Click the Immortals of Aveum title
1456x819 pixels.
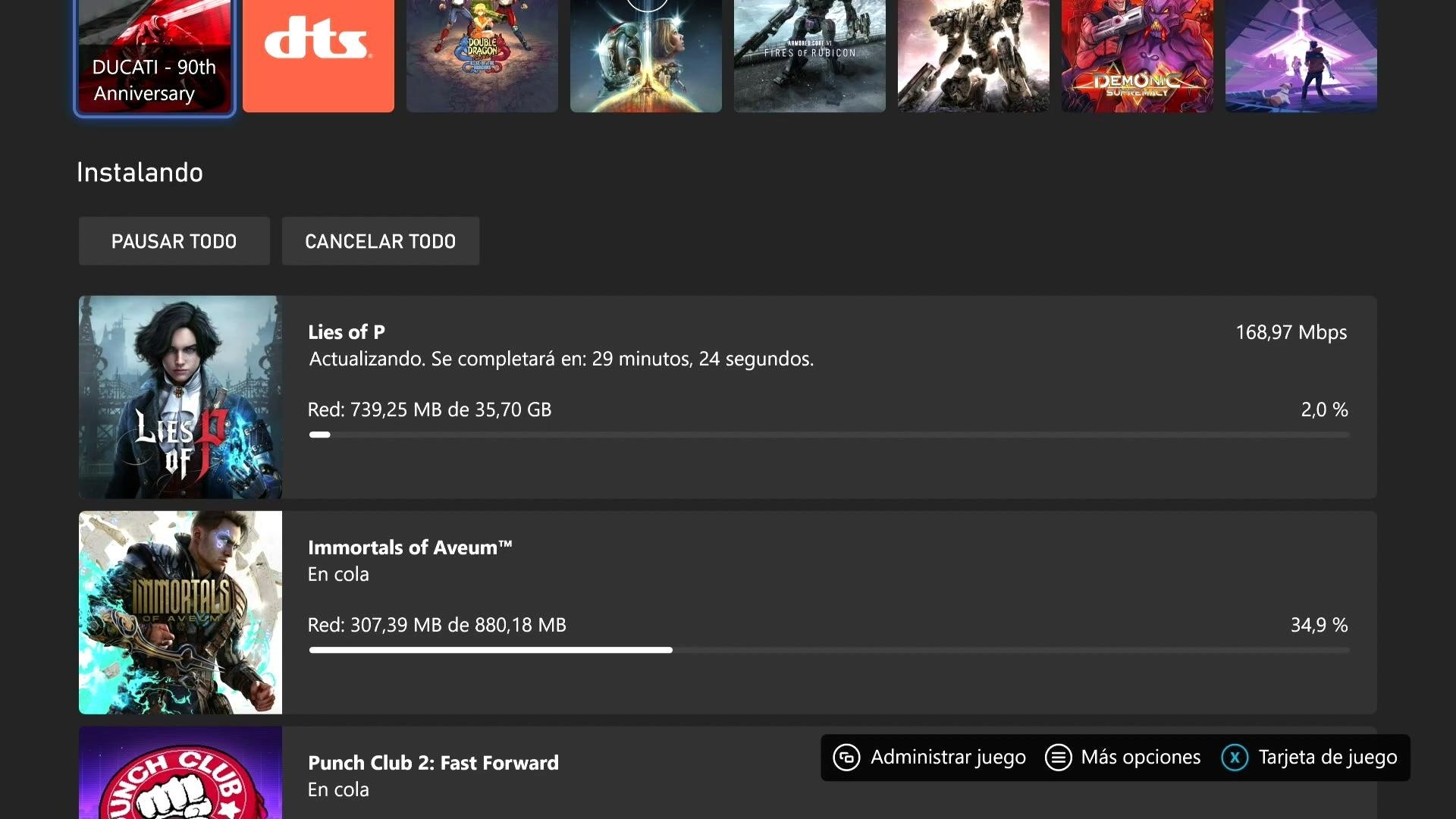coord(410,548)
